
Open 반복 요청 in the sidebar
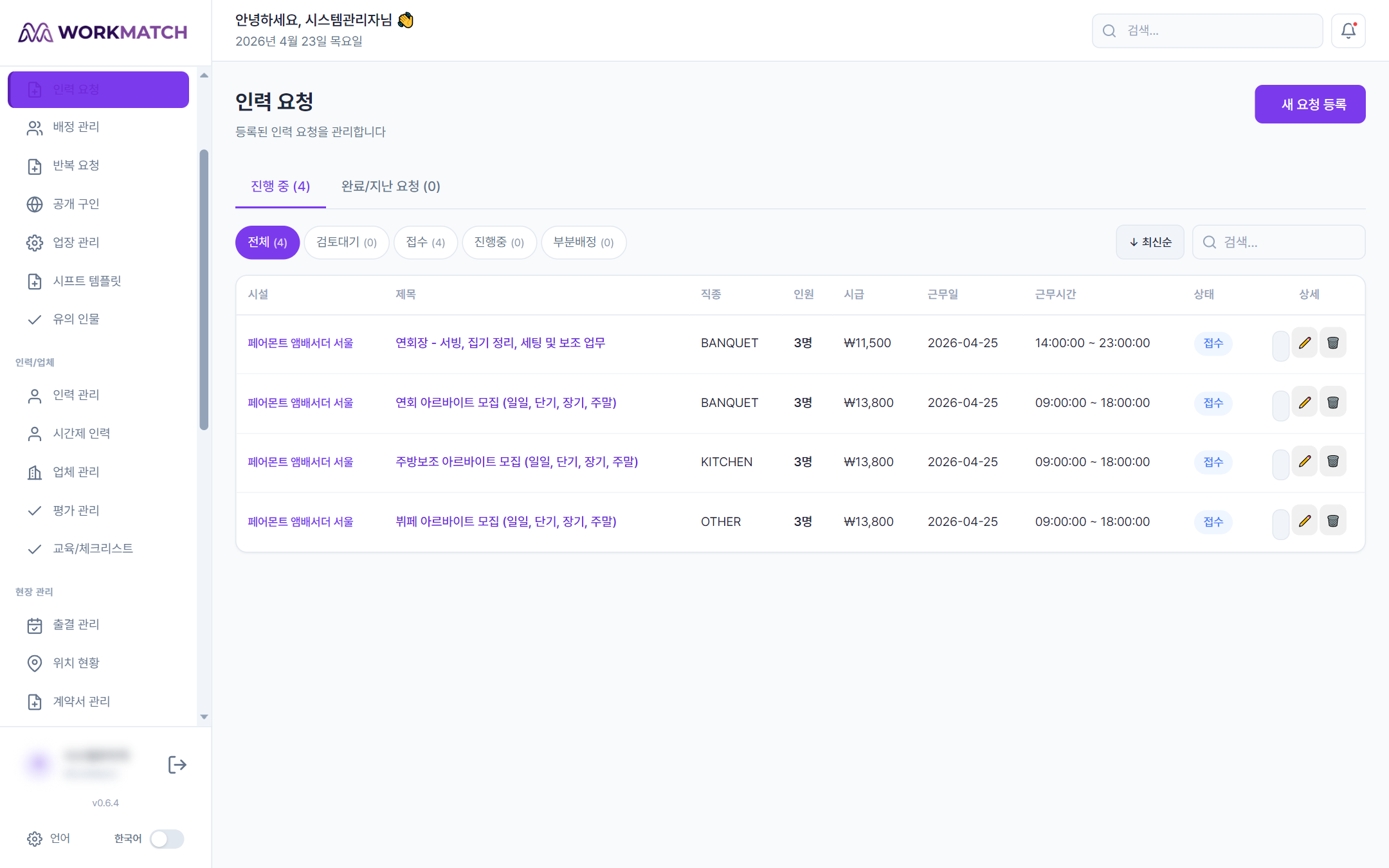pos(98,166)
